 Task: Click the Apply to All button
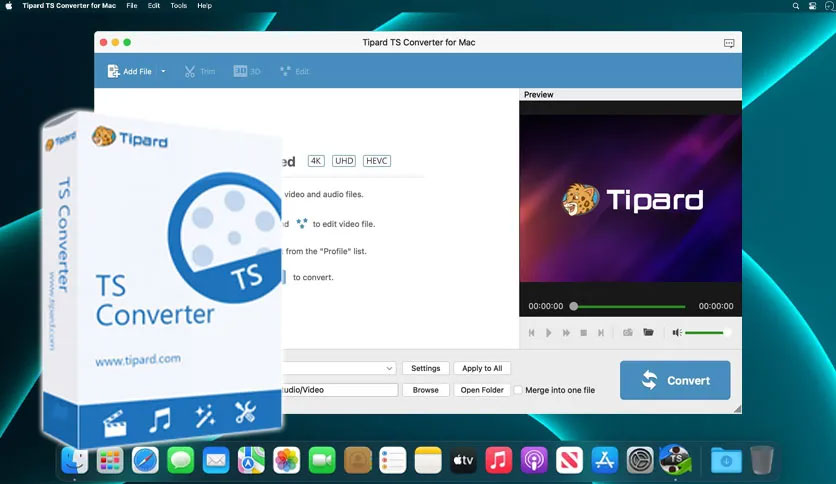tap(482, 368)
